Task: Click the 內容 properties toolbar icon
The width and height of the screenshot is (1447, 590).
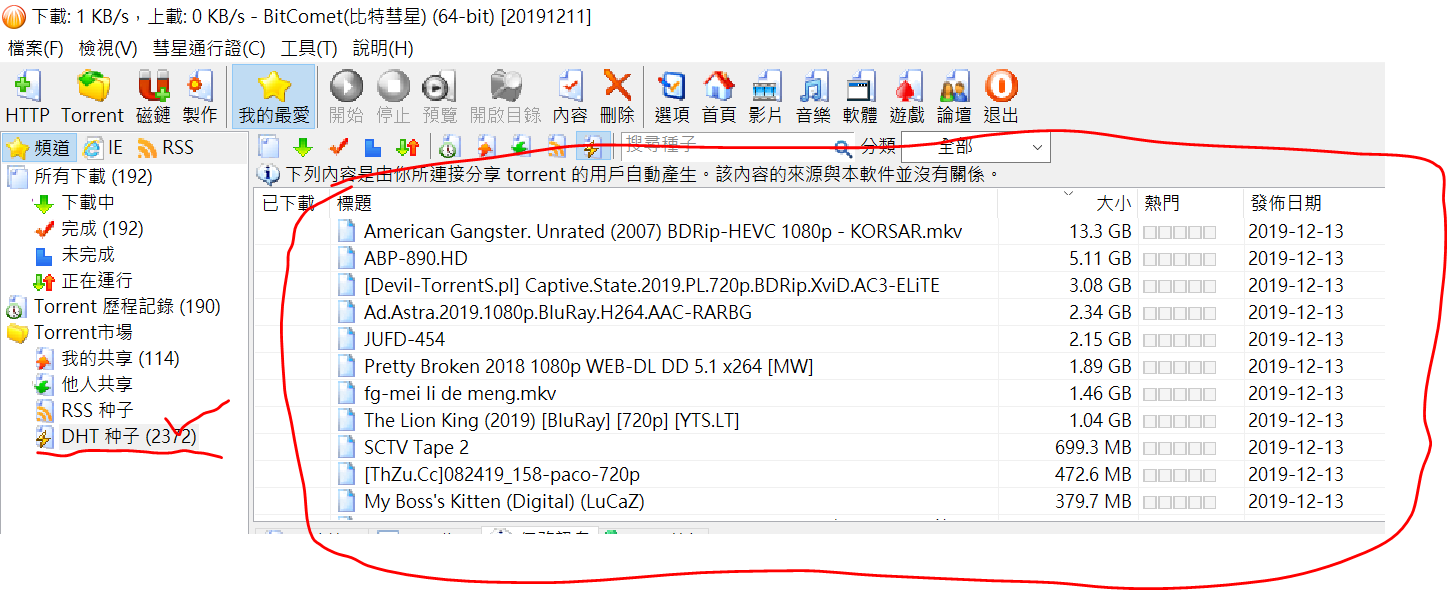Action: [570, 97]
